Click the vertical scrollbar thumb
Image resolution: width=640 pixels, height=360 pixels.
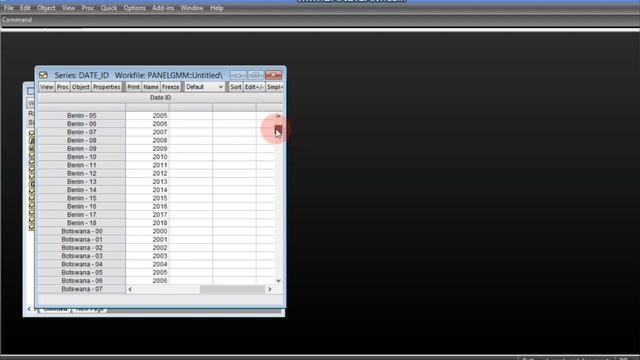(278, 130)
